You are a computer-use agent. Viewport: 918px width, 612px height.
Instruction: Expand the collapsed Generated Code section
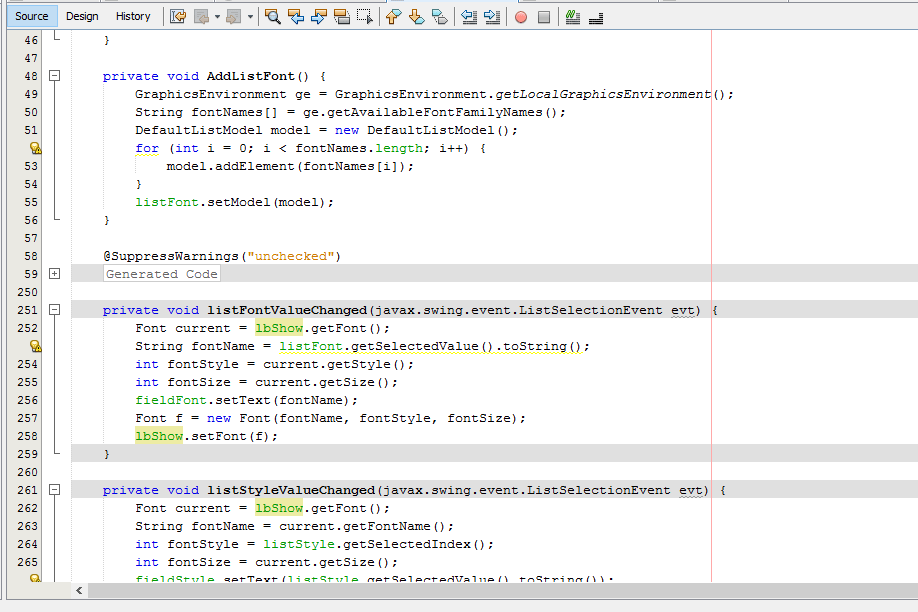(x=55, y=273)
